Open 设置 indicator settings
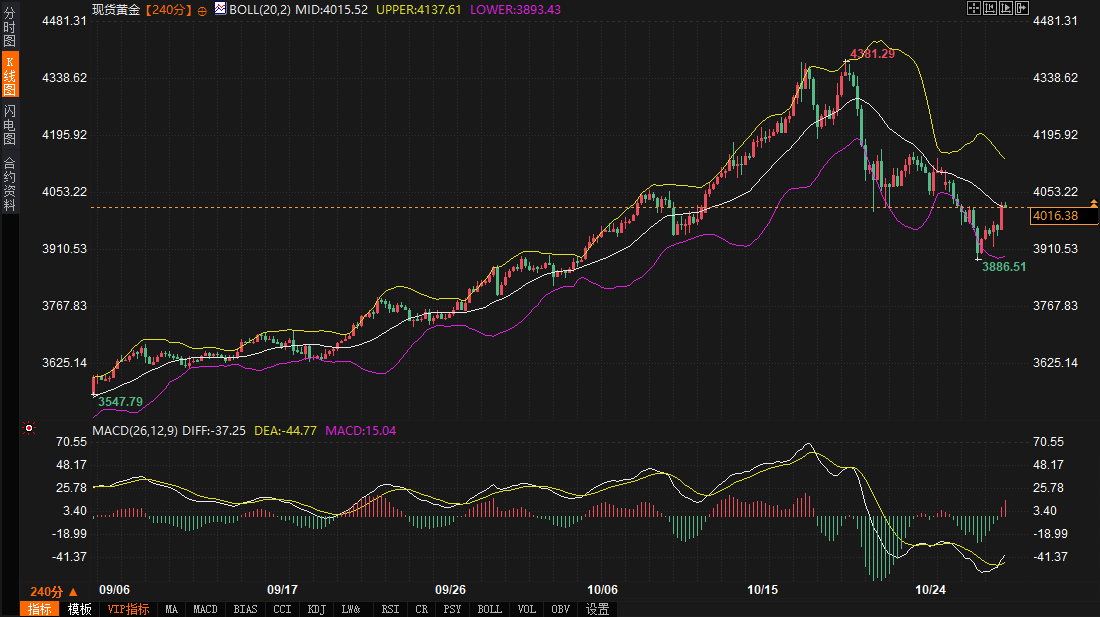This screenshot has width=1100, height=617. click(597, 609)
